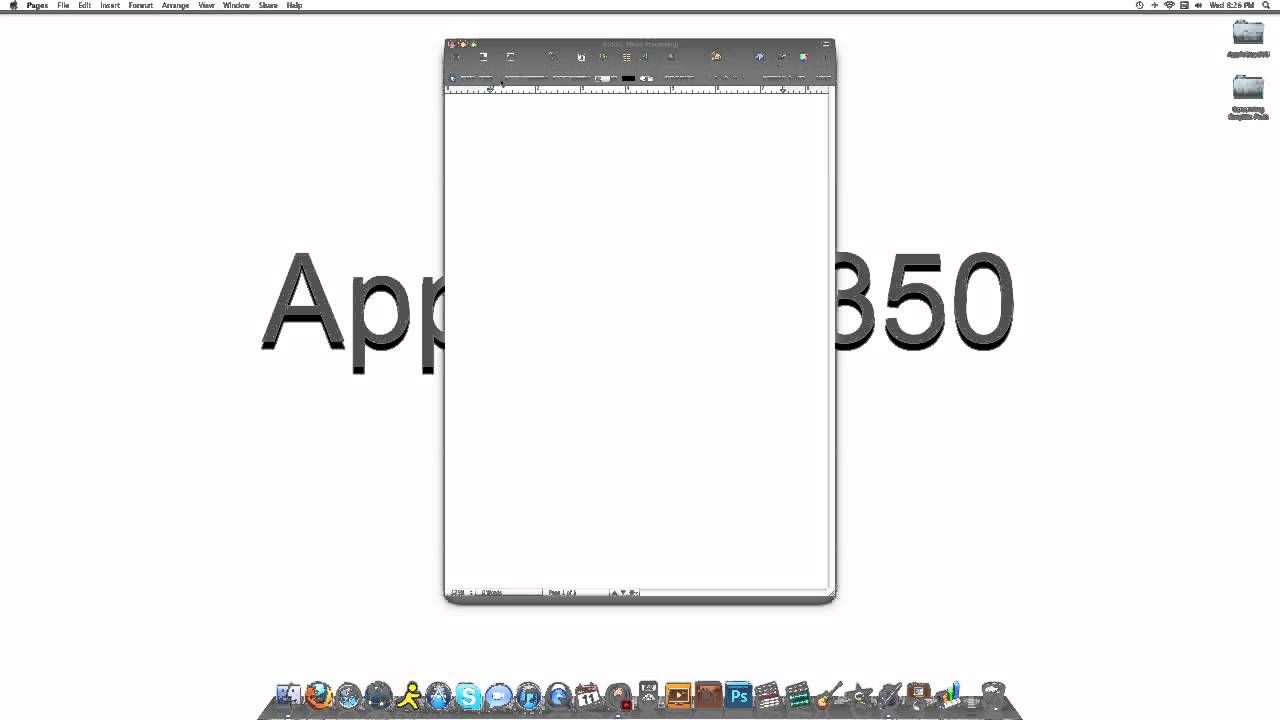The width and height of the screenshot is (1280, 720).
Task: Open the black text color well
Action: point(628,77)
